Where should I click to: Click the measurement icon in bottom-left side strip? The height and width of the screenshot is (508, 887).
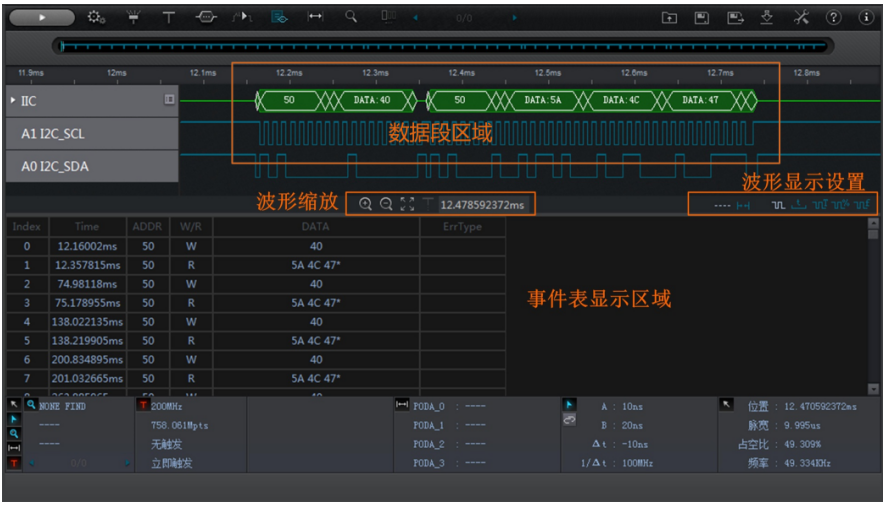[14, 448]
